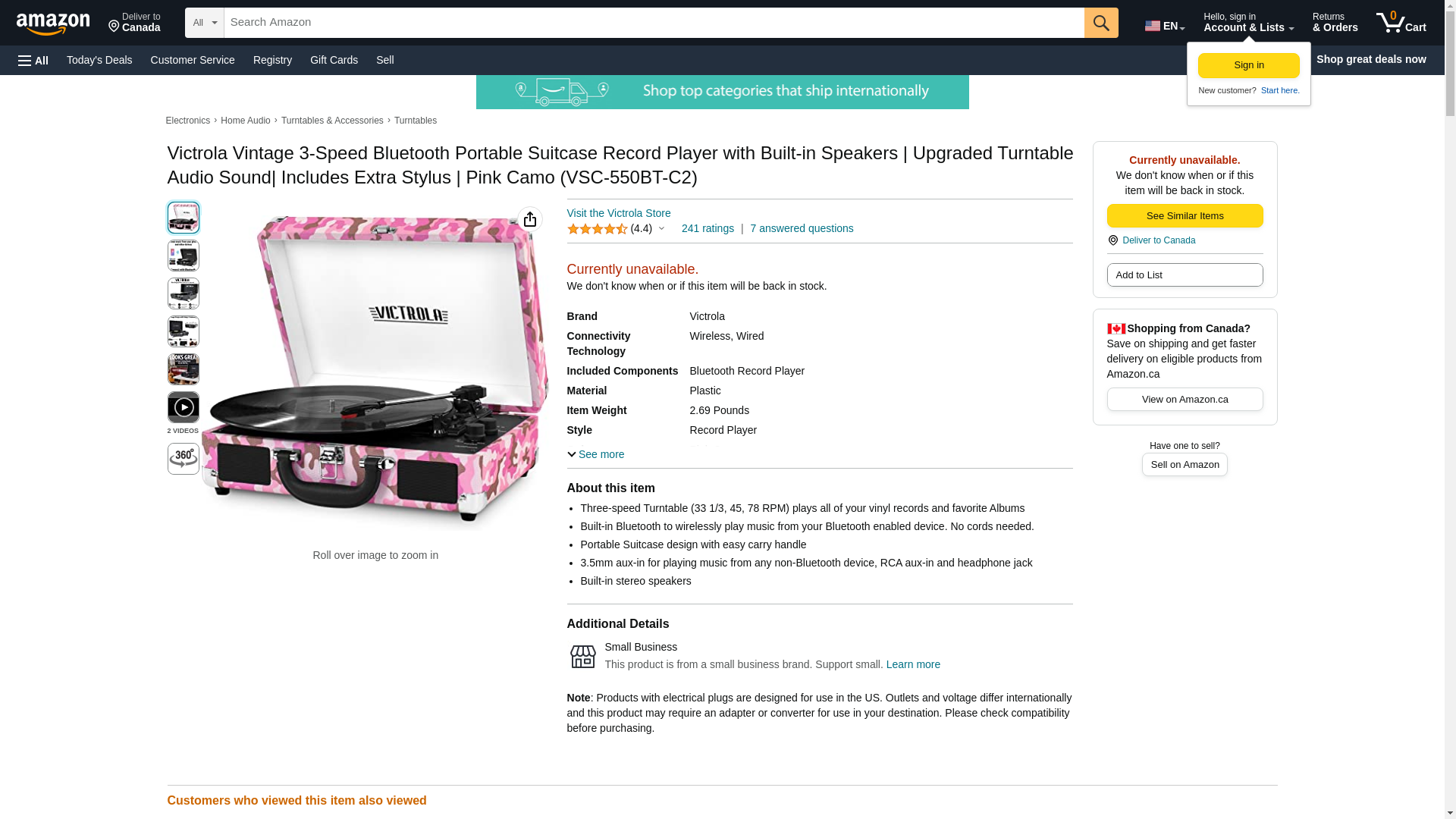Open the shopping cart icon
The height and width of the screenshot is (819, 1456).
pos(1401,23)
